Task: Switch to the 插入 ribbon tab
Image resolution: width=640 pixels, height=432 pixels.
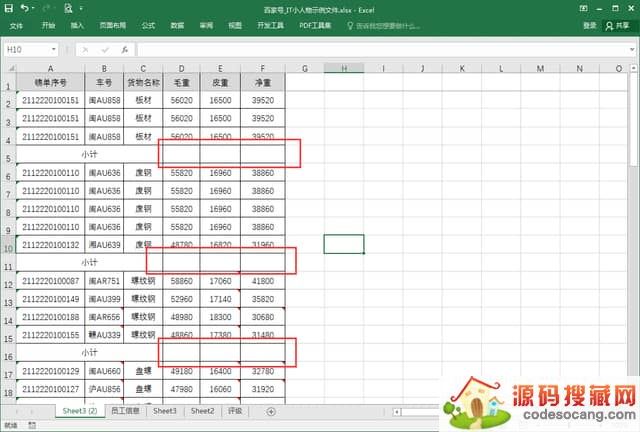Action: click(77, 26)
